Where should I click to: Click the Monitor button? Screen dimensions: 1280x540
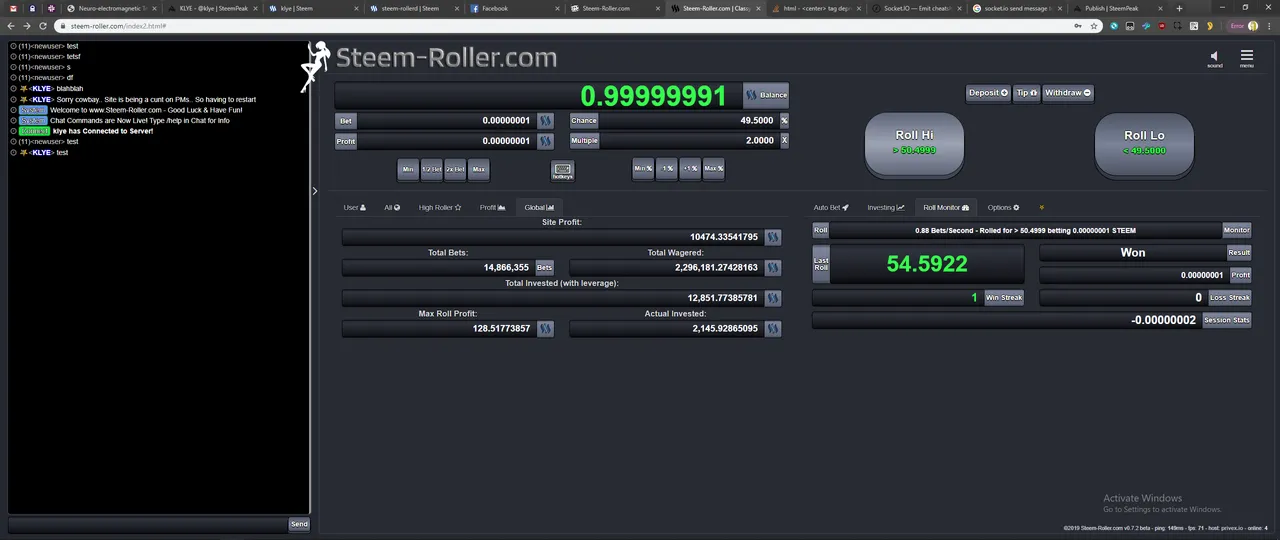click(1237, 230)
